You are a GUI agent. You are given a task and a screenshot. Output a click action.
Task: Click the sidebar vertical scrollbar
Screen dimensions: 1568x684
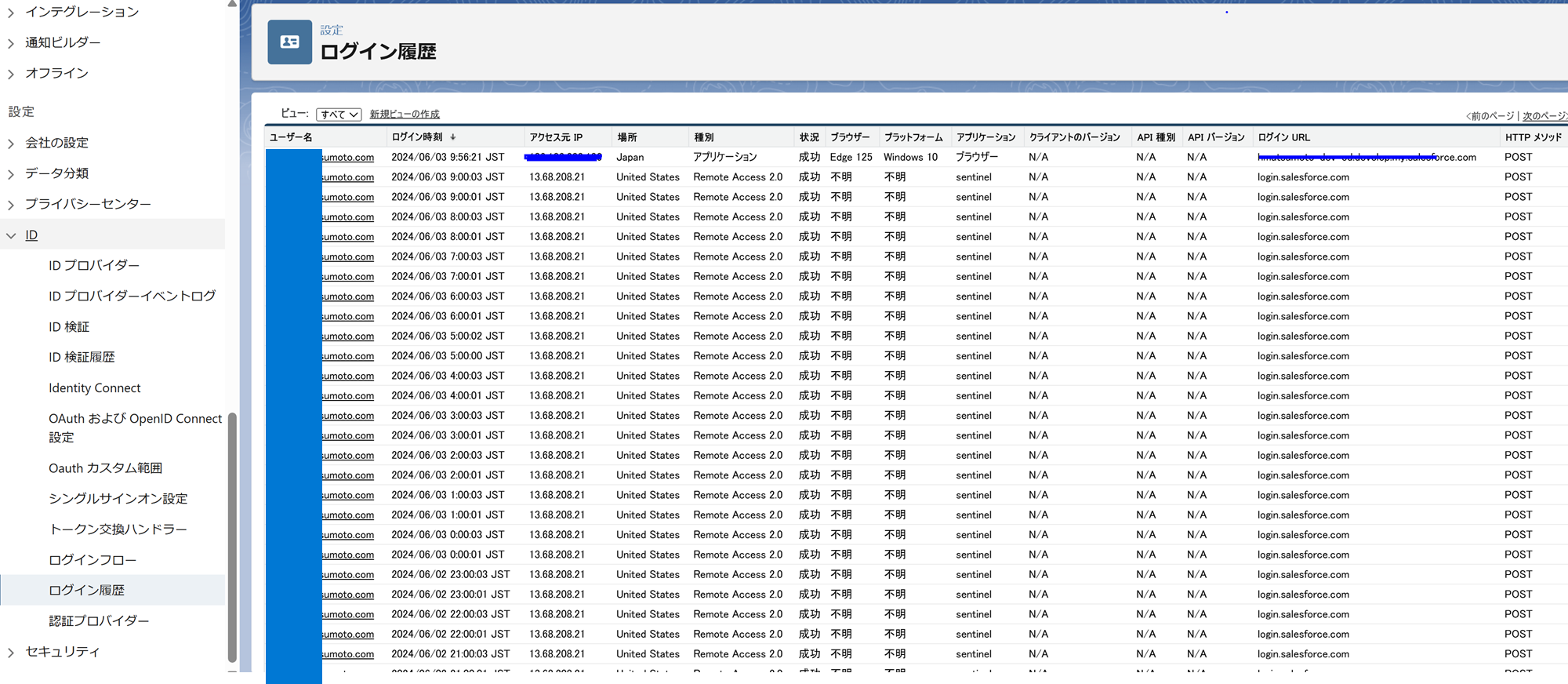click(x=232, y=537)
